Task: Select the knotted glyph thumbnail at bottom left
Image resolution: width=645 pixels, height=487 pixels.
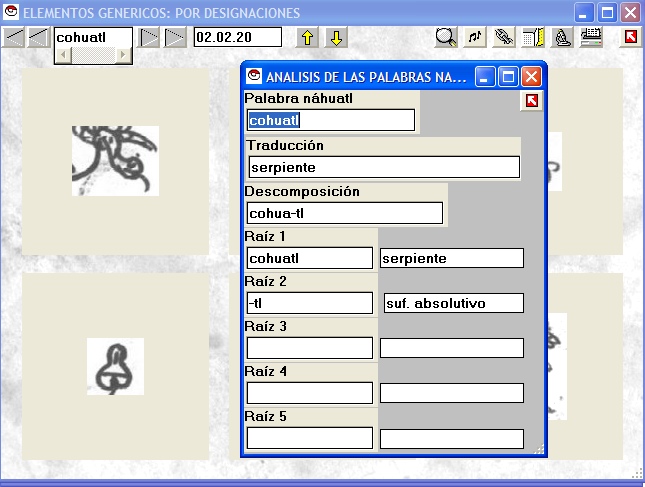Action: point(115,366)
